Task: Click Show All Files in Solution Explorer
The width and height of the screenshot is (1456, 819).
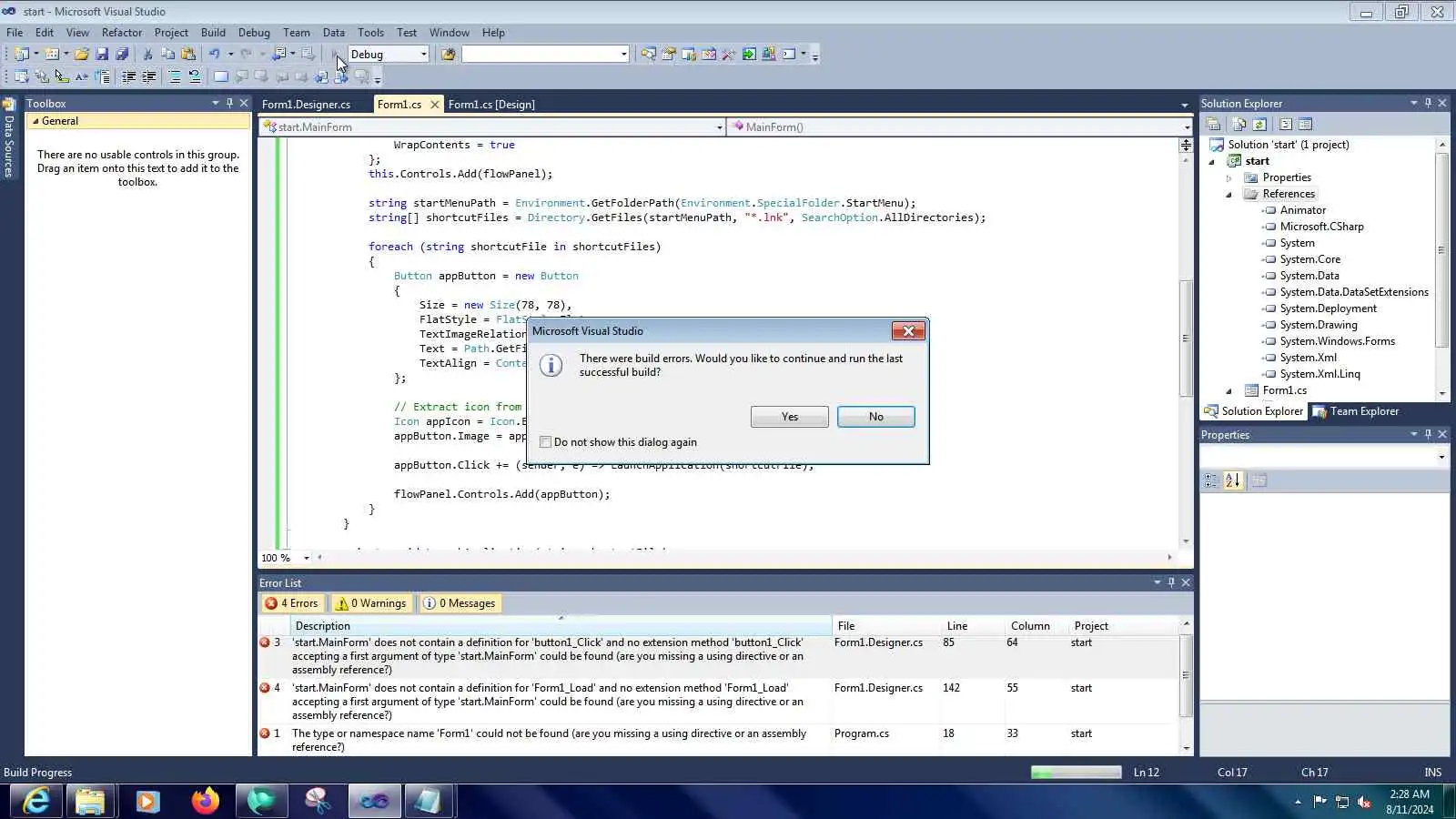Action: [1239, 125]
